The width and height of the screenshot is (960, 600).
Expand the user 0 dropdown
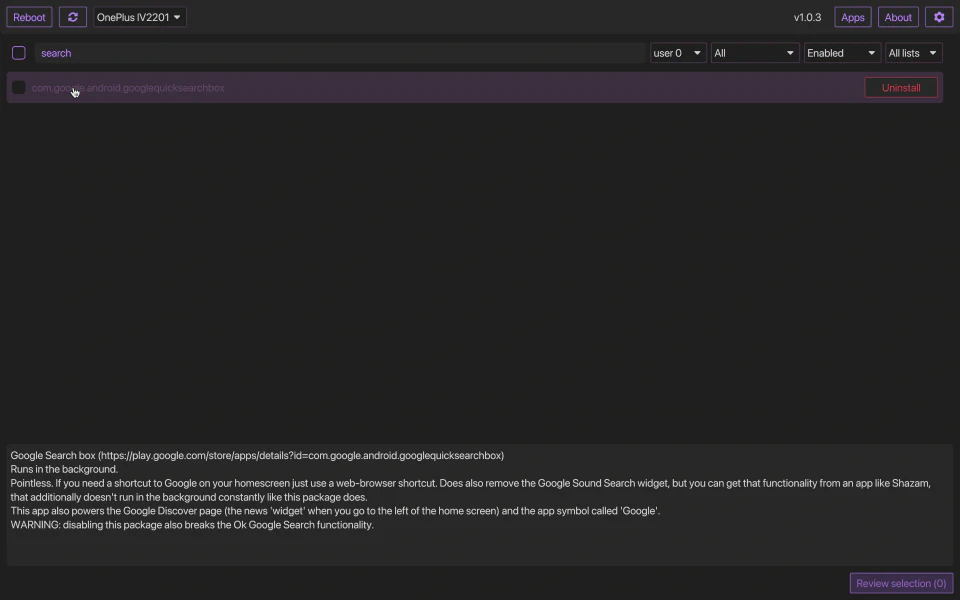tap(677, 53)
